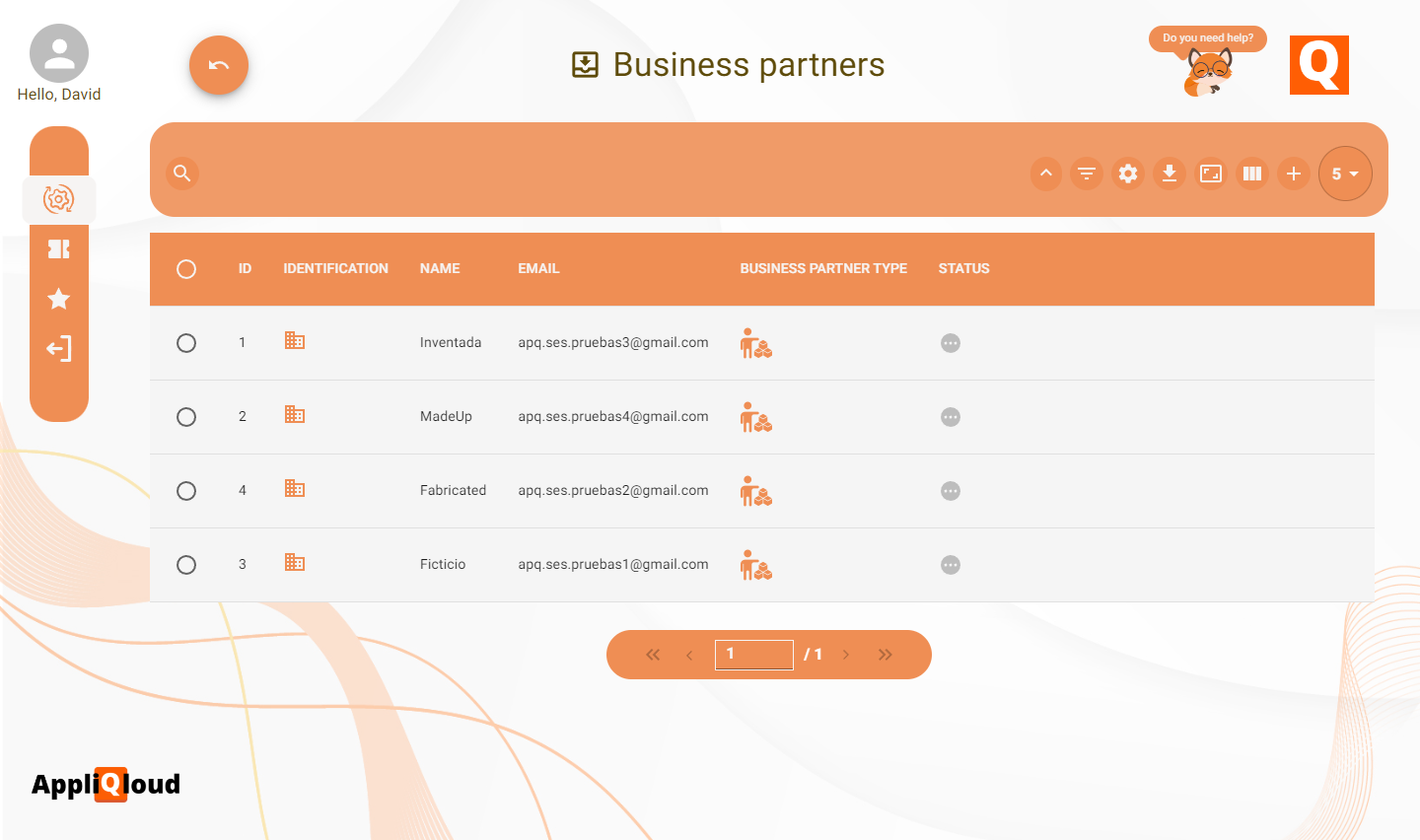Open the rows-per-page dropdown showing 5

1345,174
